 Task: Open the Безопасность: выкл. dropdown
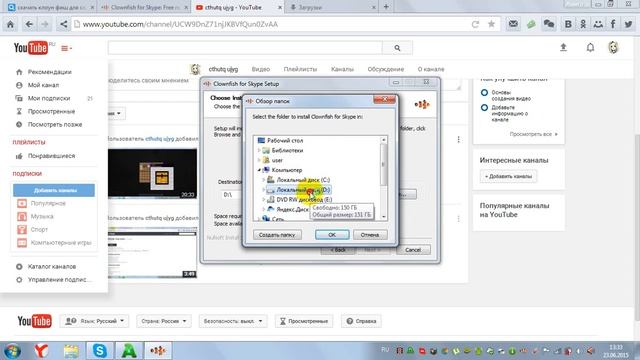pos(233,321)
